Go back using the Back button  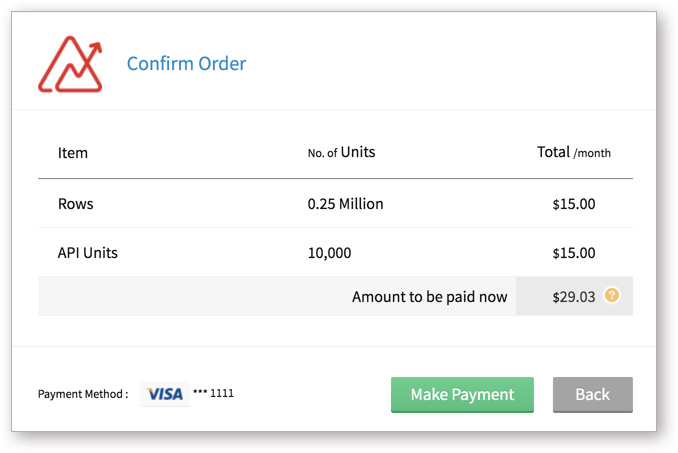592,395
